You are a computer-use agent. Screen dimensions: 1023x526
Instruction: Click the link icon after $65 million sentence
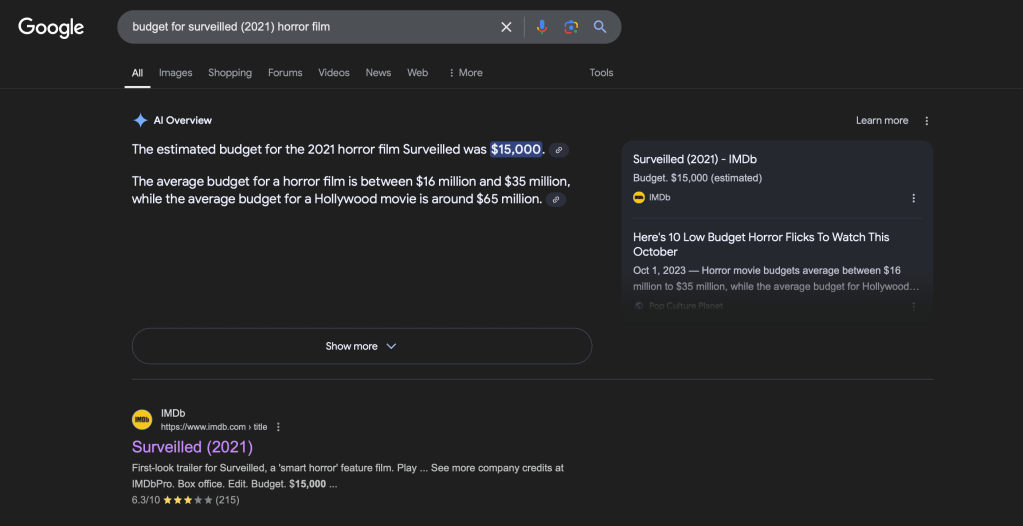click(x=556, y=200)
